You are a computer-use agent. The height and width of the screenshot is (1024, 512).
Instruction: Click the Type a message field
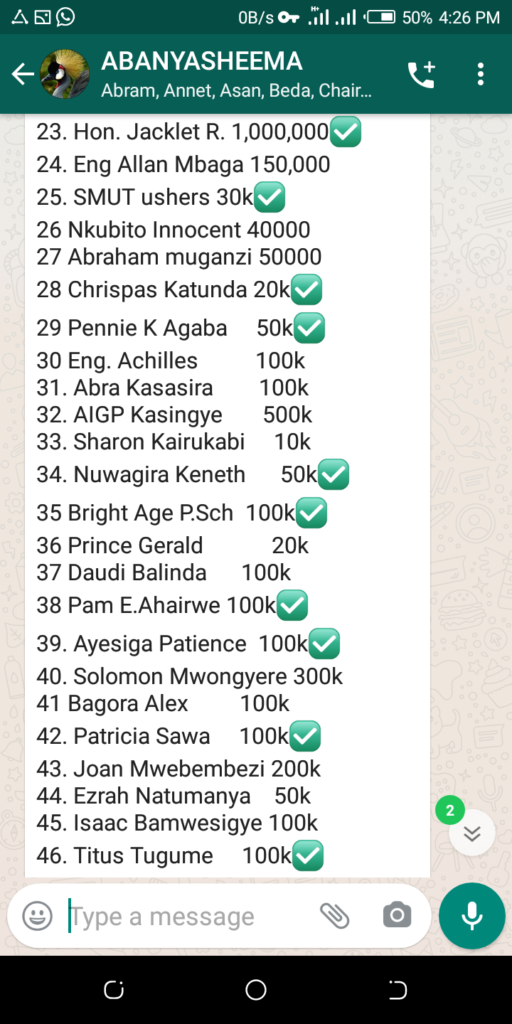[189, 916]
